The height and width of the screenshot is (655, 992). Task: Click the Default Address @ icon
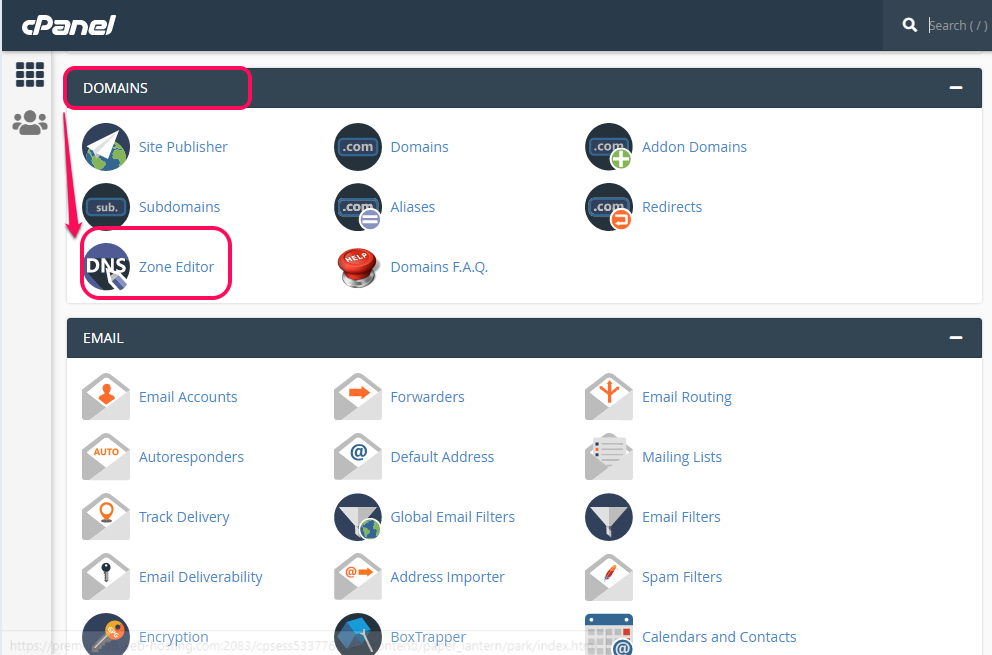[x=357, y=457]
